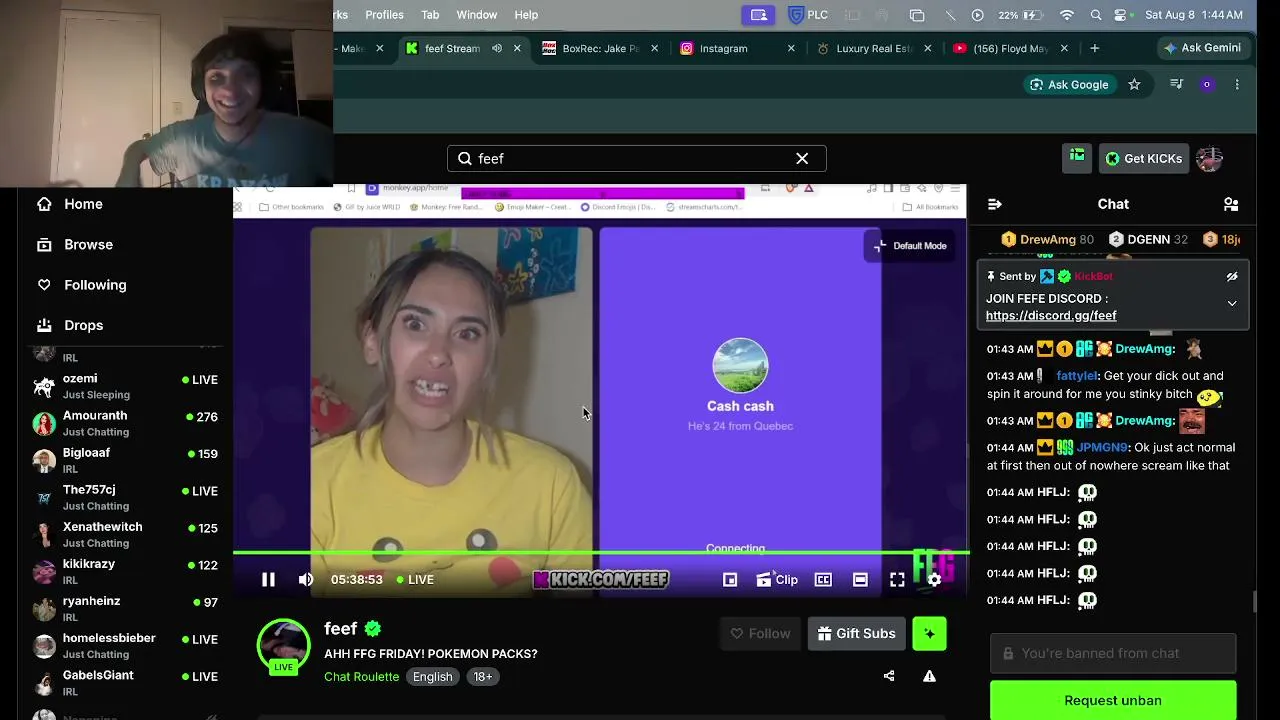Click the banned chat input box
The image size is (1280, 720).
click(1113, 653)
